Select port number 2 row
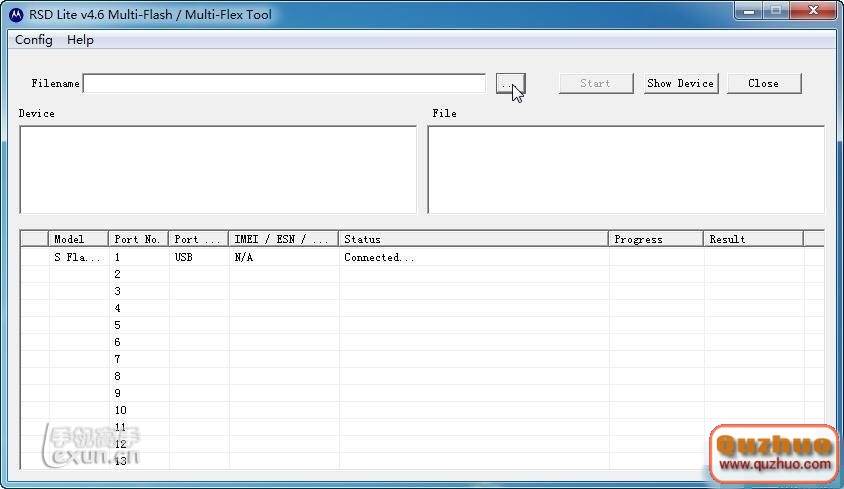Image resolution: width=844 pixels, height=489 pixels. pyautogui.click(x=422, y=274)
